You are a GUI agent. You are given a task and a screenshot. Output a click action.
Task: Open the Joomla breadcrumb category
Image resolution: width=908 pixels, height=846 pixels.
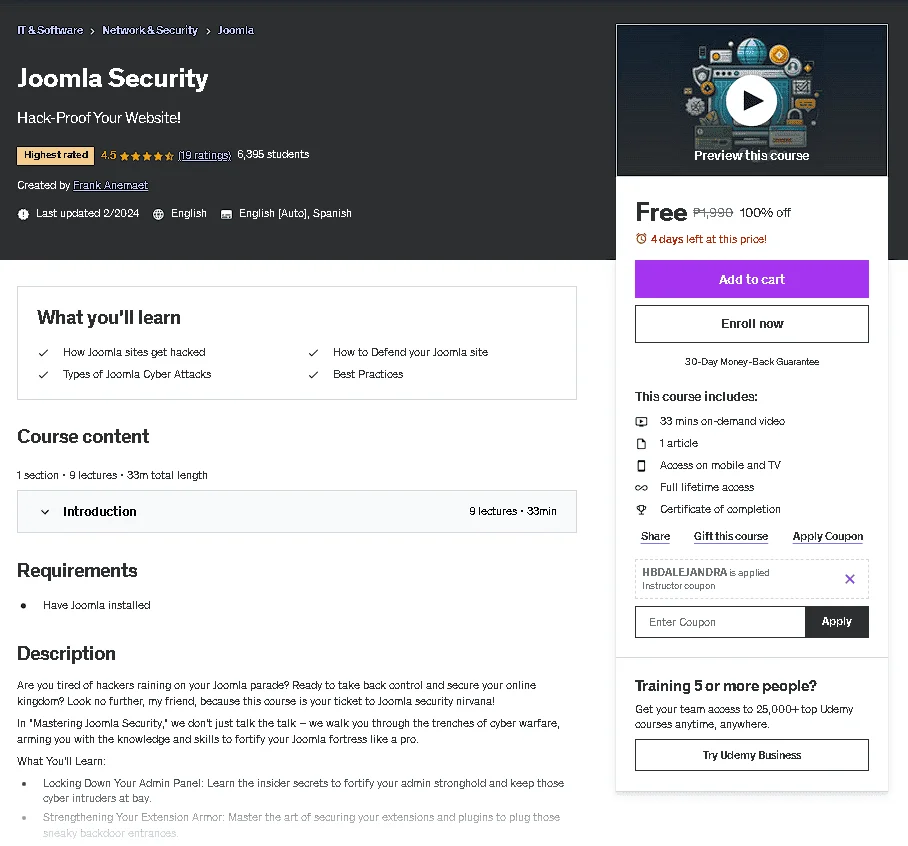[x=236, y=30]
